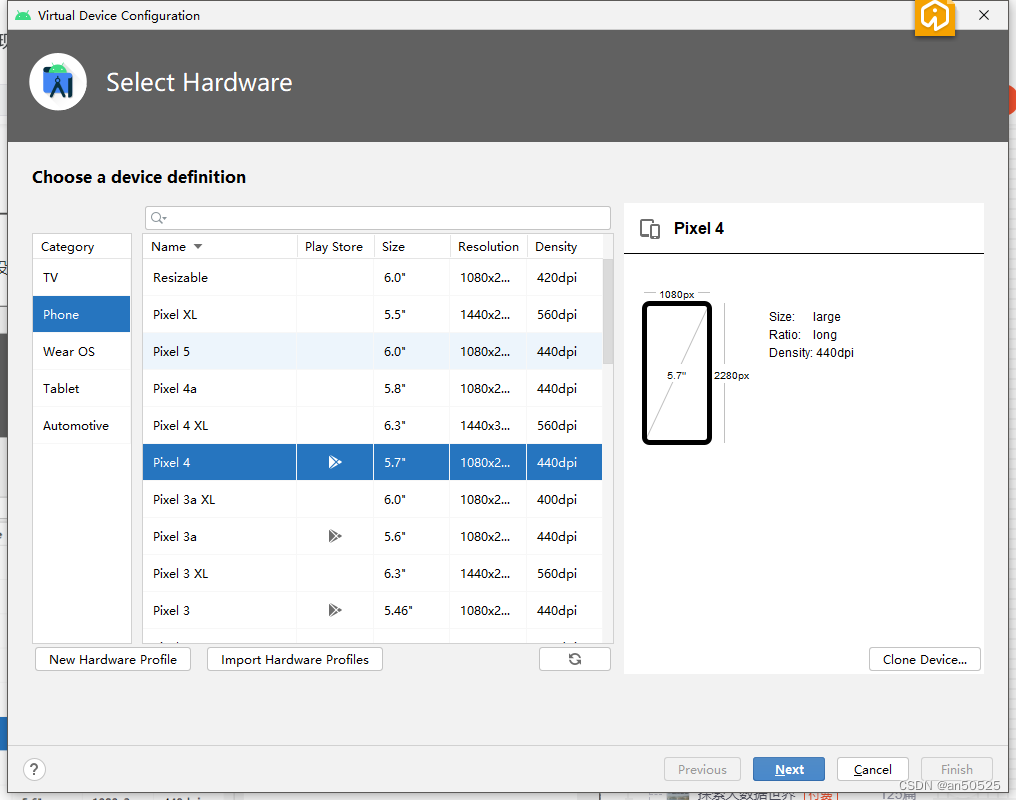The height and width of the screenshot is (800, 1016).
Task: Click Next to proceed to next step
Action: tap(788, 769)
